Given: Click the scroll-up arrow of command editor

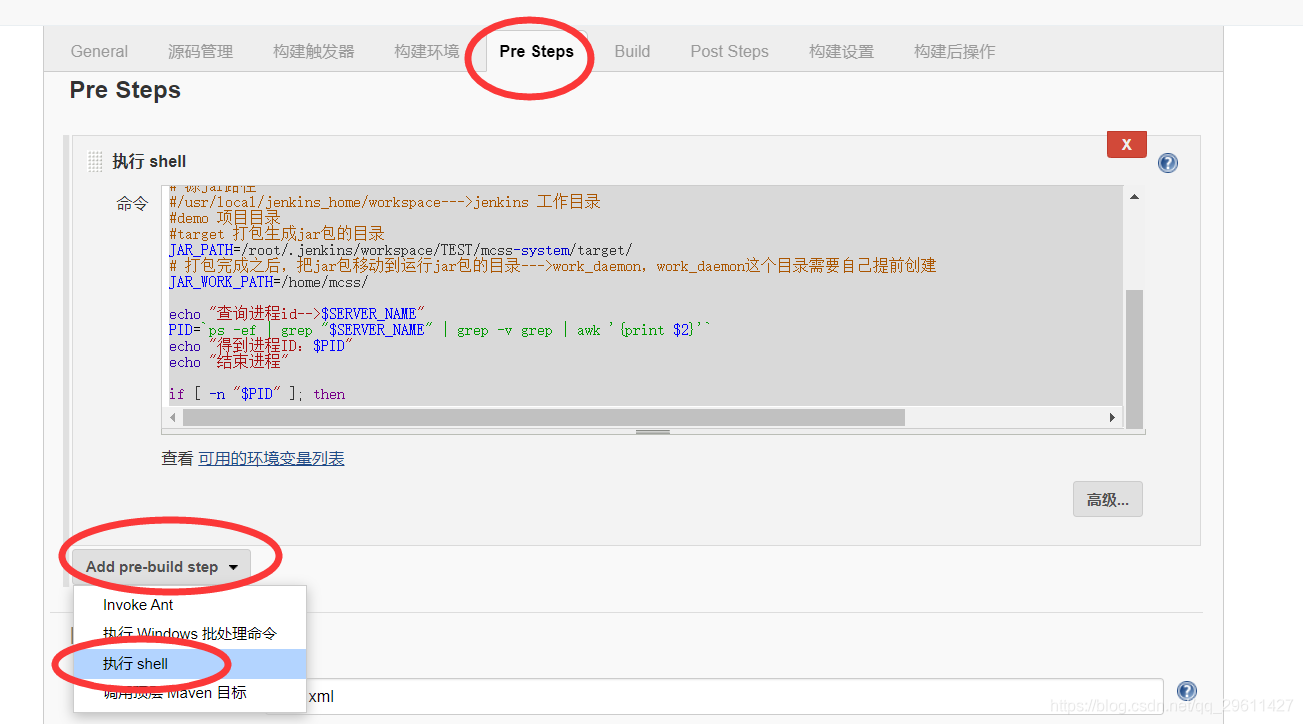Looking at the screenshot, I should click(x=1134, y=197).
